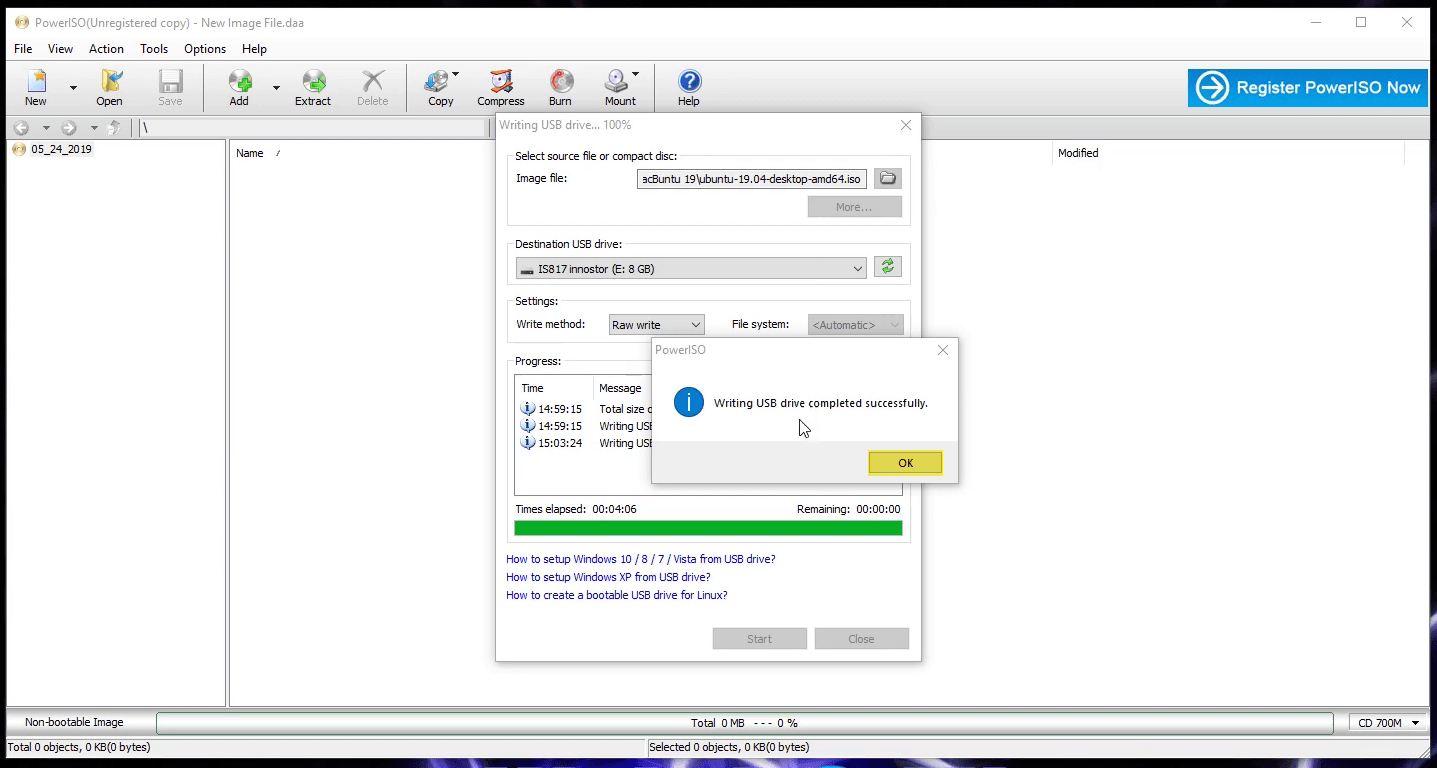Open the Action menu

pos(106,49)
